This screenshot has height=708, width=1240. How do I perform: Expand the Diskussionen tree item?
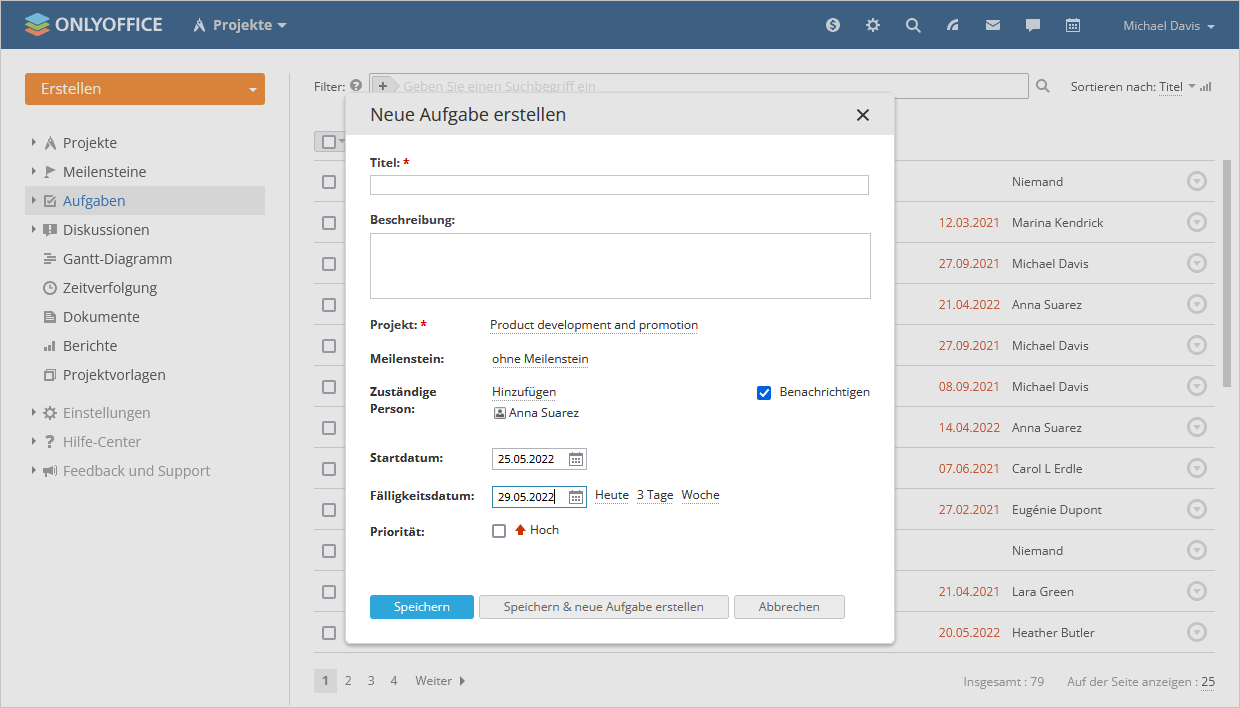point(34,230)
